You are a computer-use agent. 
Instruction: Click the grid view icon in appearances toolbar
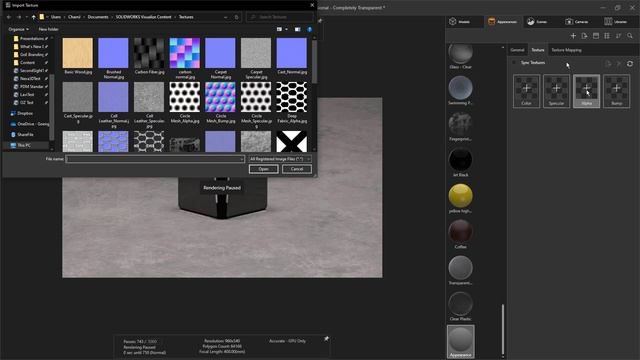607,36
